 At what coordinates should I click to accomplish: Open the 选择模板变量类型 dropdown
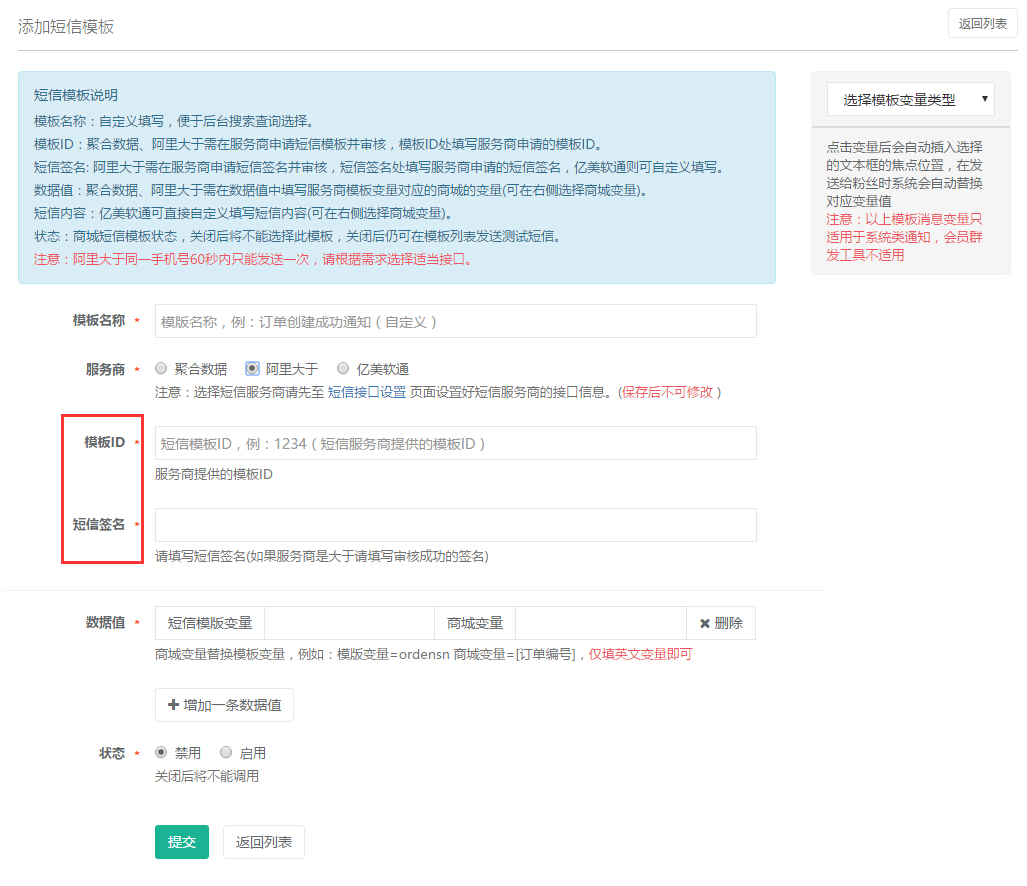click(910, 100)
